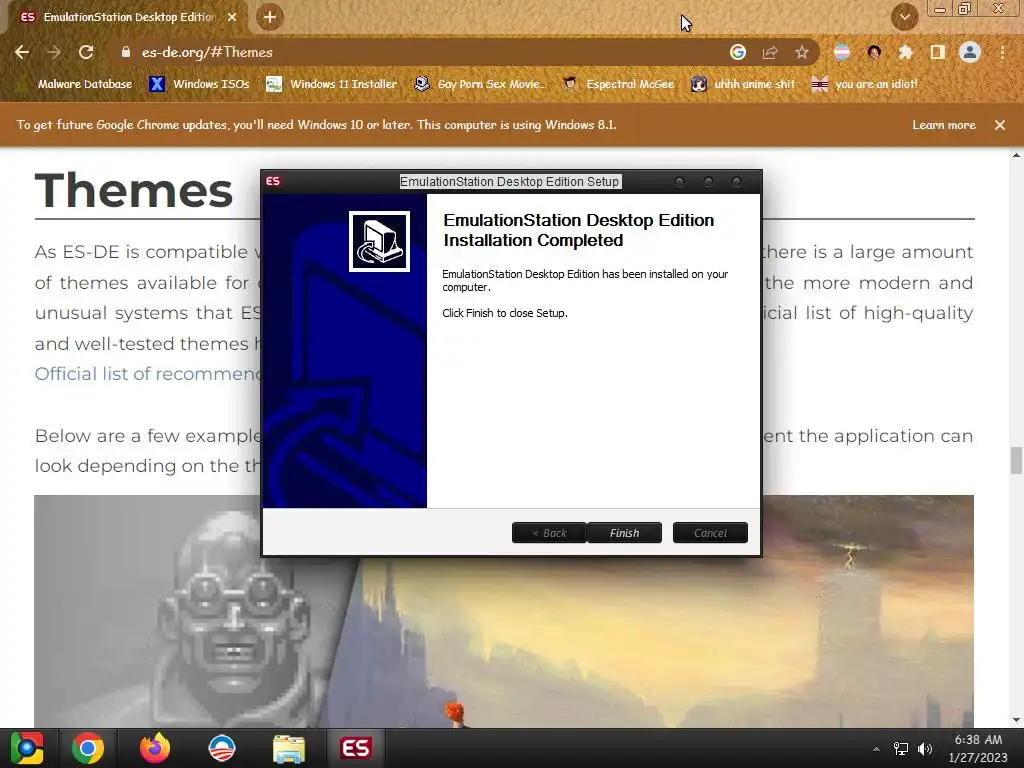Screen dimensions: 1024x768
Task: Dismiss the Chrome update infobar
Action: 1000,125
